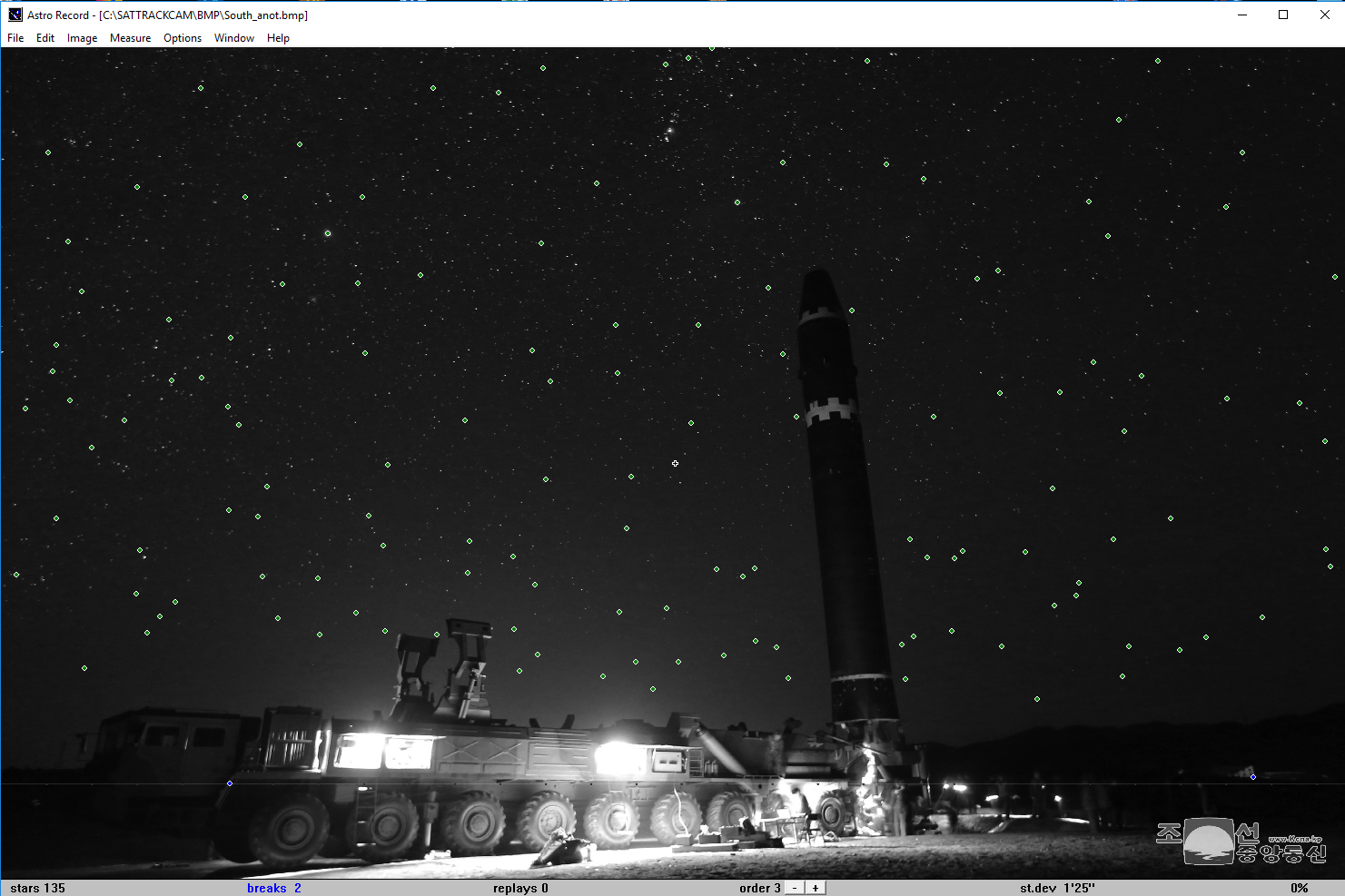This screenshot has width=1345, height=896.
Task: Open the Help menu
Action: pyautogui.click(x=278, y=38)
